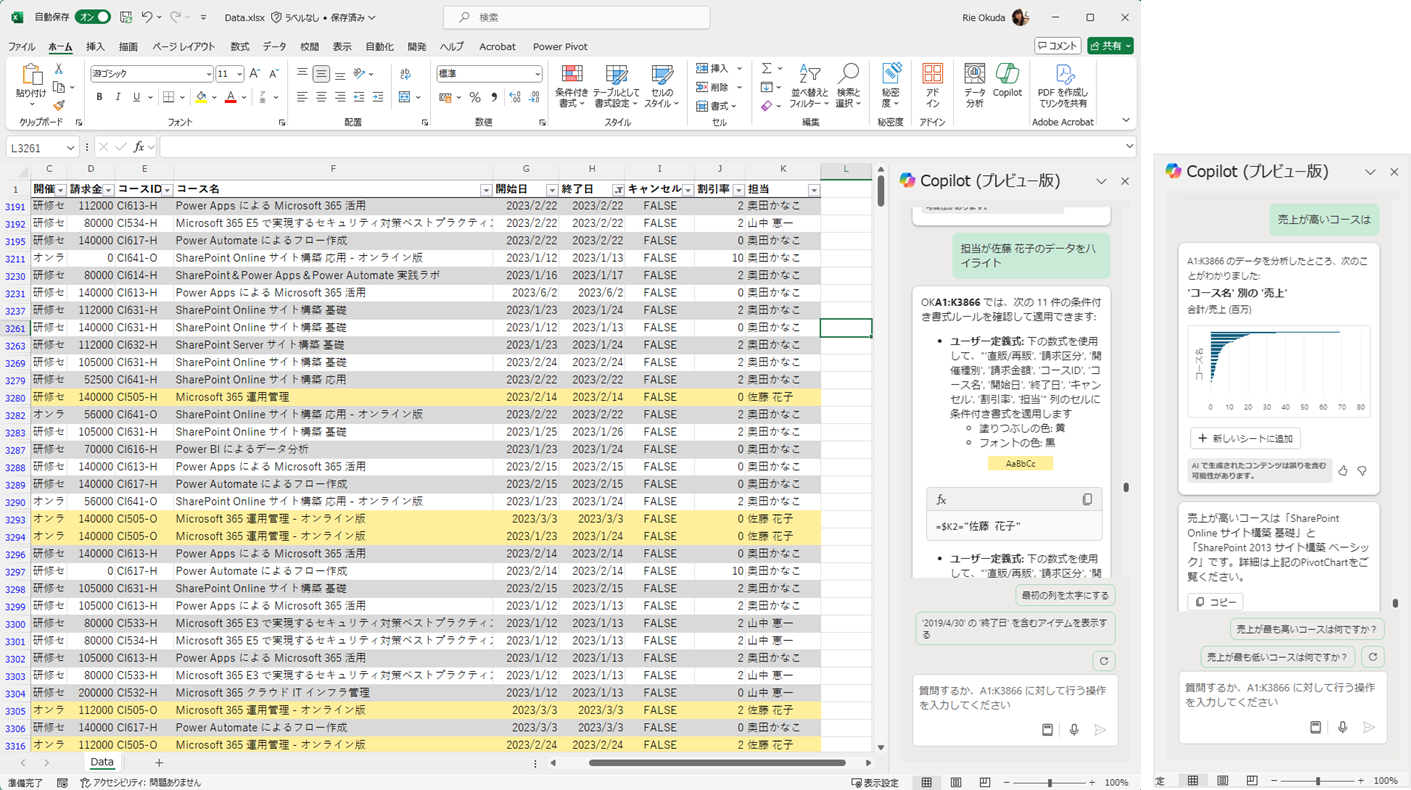Open the ファイル tab

22,47
